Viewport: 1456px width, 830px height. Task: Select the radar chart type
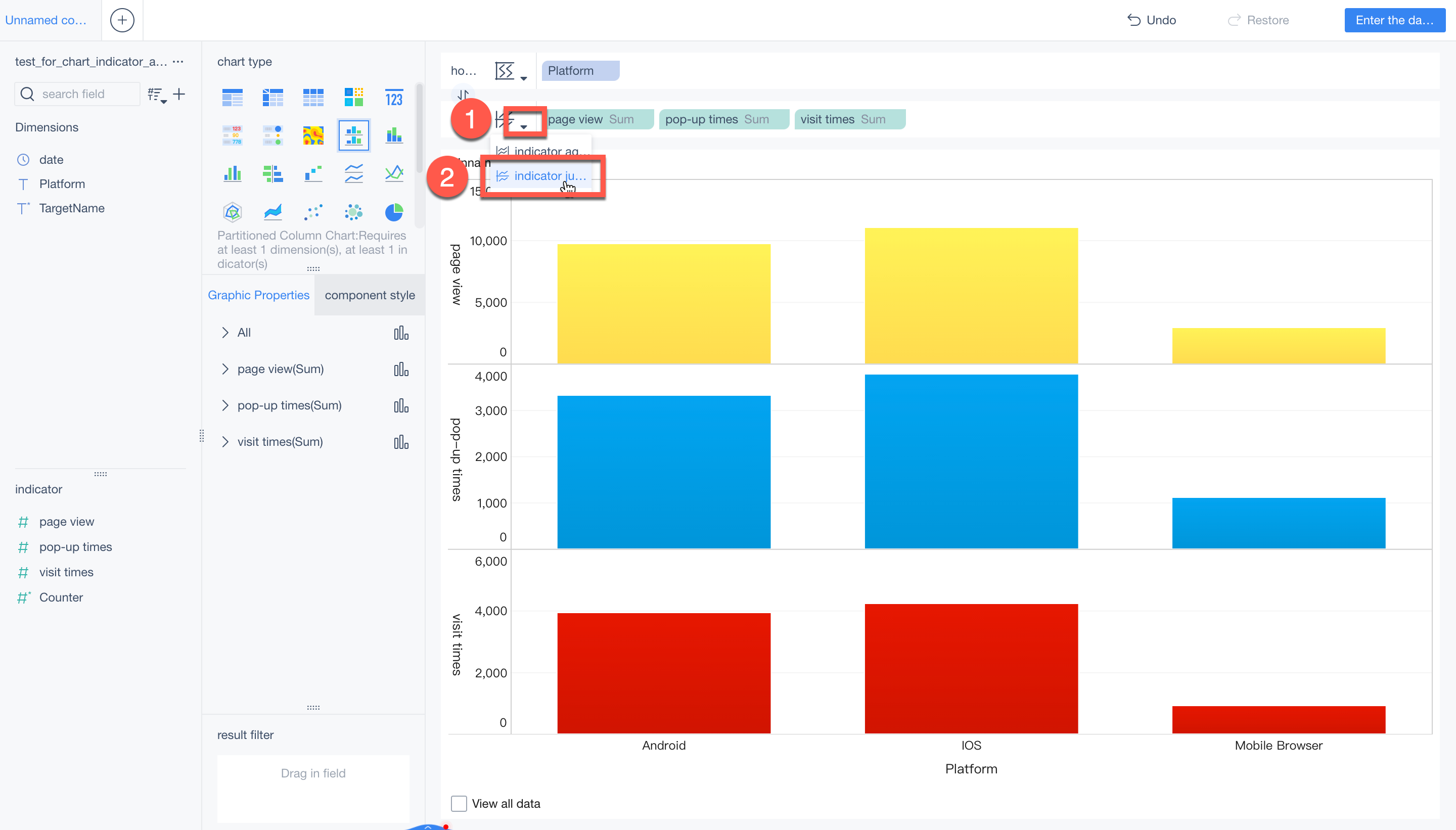(232, 212)
